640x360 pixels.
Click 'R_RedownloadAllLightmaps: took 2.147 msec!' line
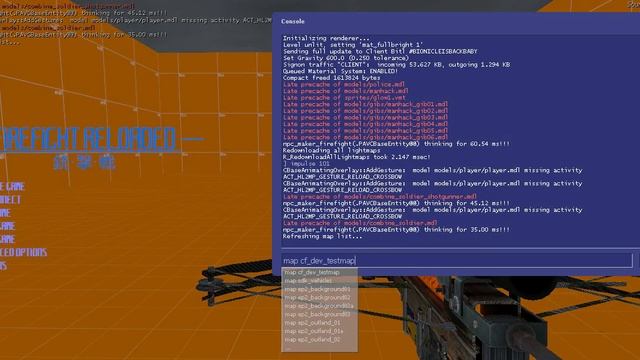pos(357,157)
